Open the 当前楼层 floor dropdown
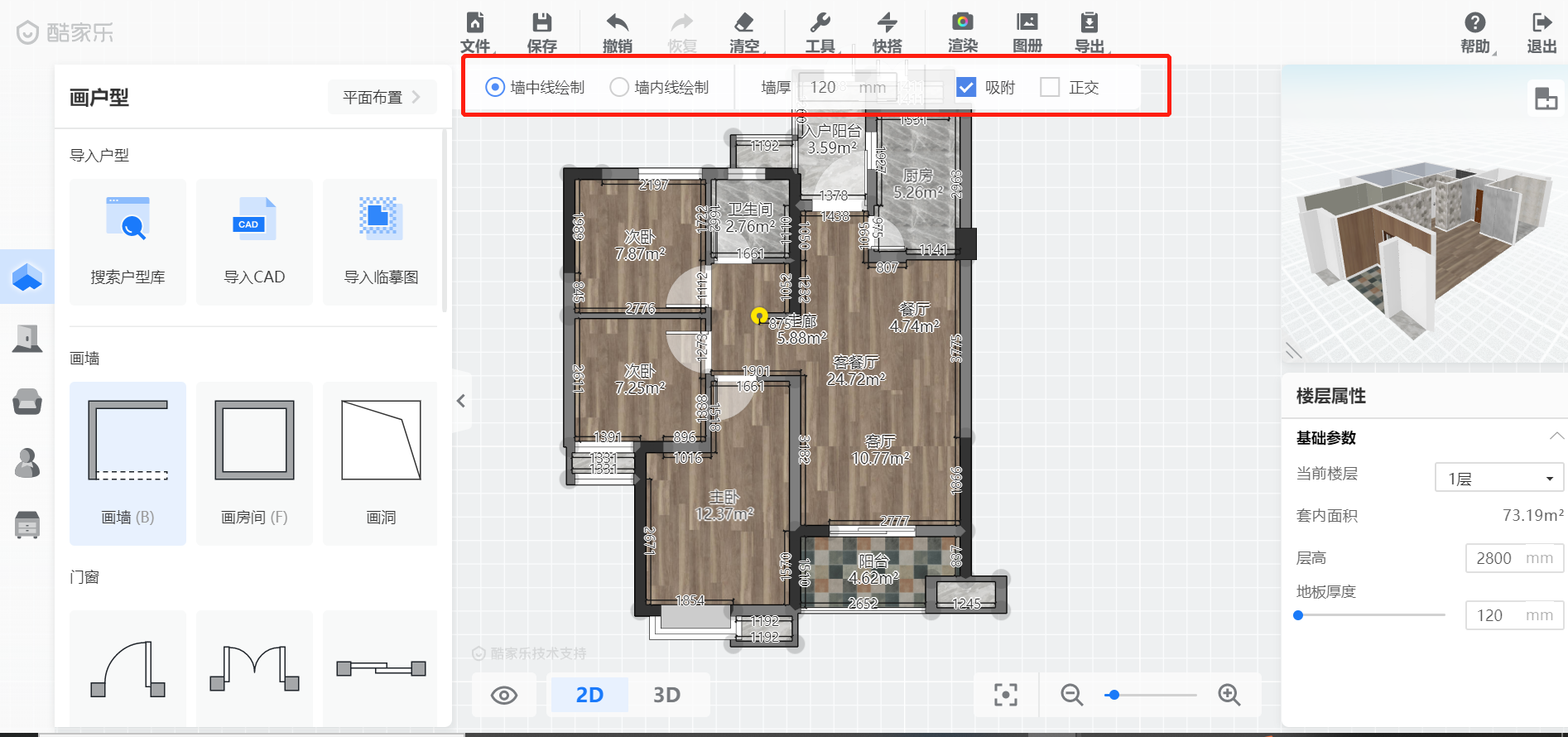This screenshot has height=737, width=1568. pos(1498,479)
